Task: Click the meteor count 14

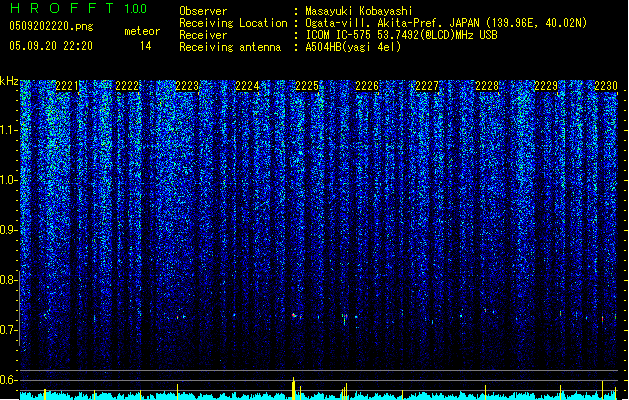Action: (x=146, y=46)
